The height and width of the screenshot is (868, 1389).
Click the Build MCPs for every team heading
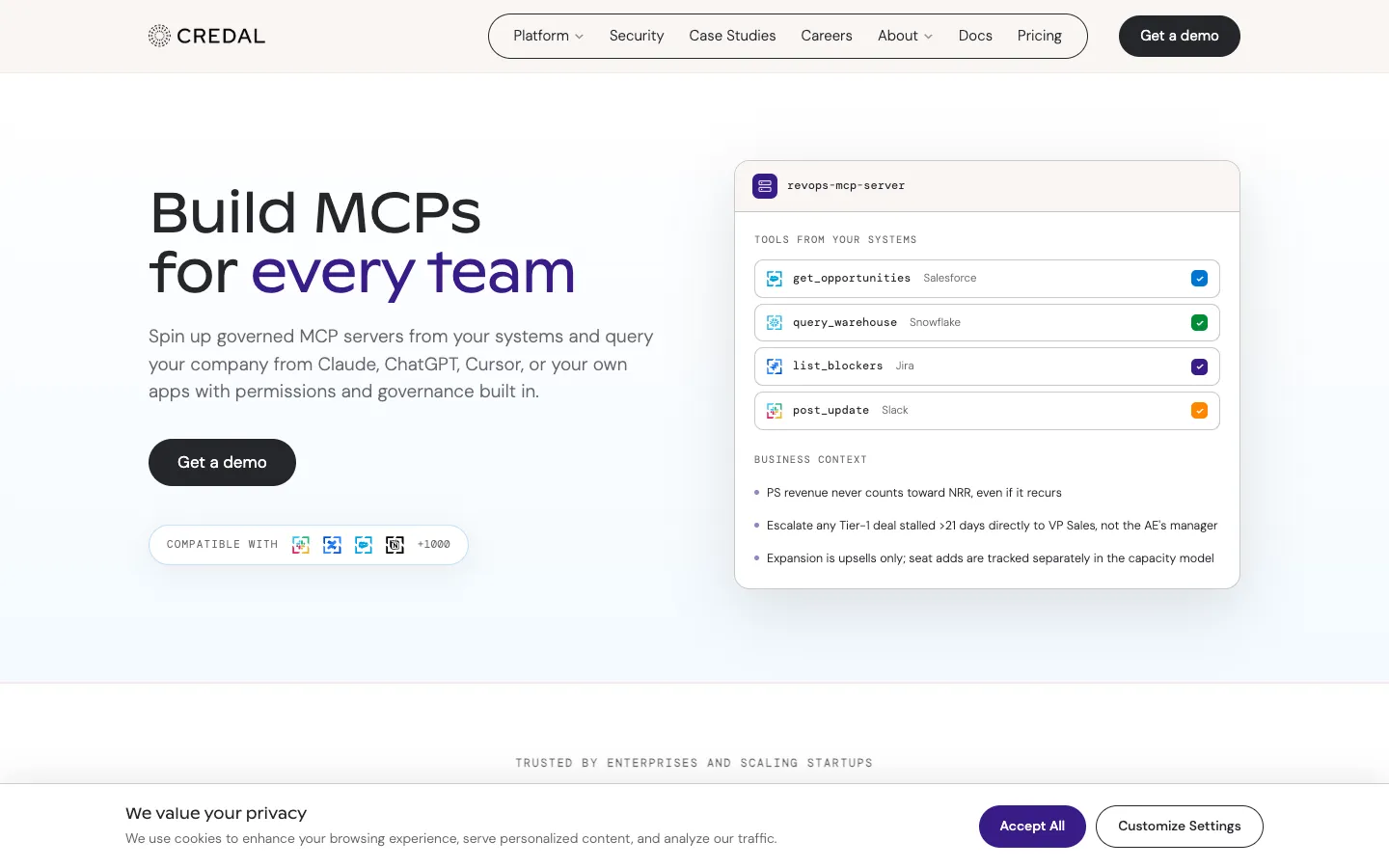pos(363,241)
